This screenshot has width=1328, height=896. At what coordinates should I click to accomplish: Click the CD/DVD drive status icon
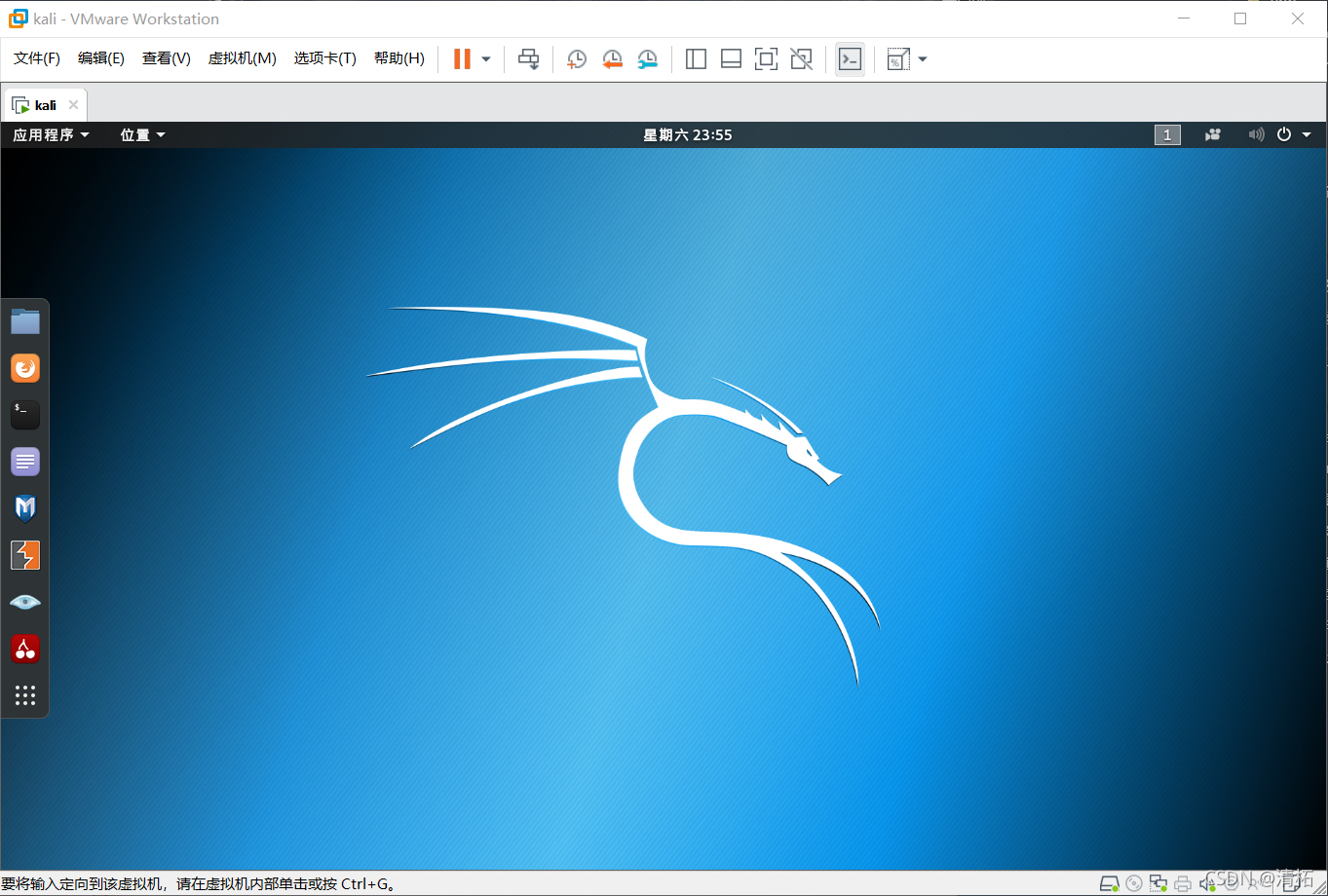click(1134, 884)
